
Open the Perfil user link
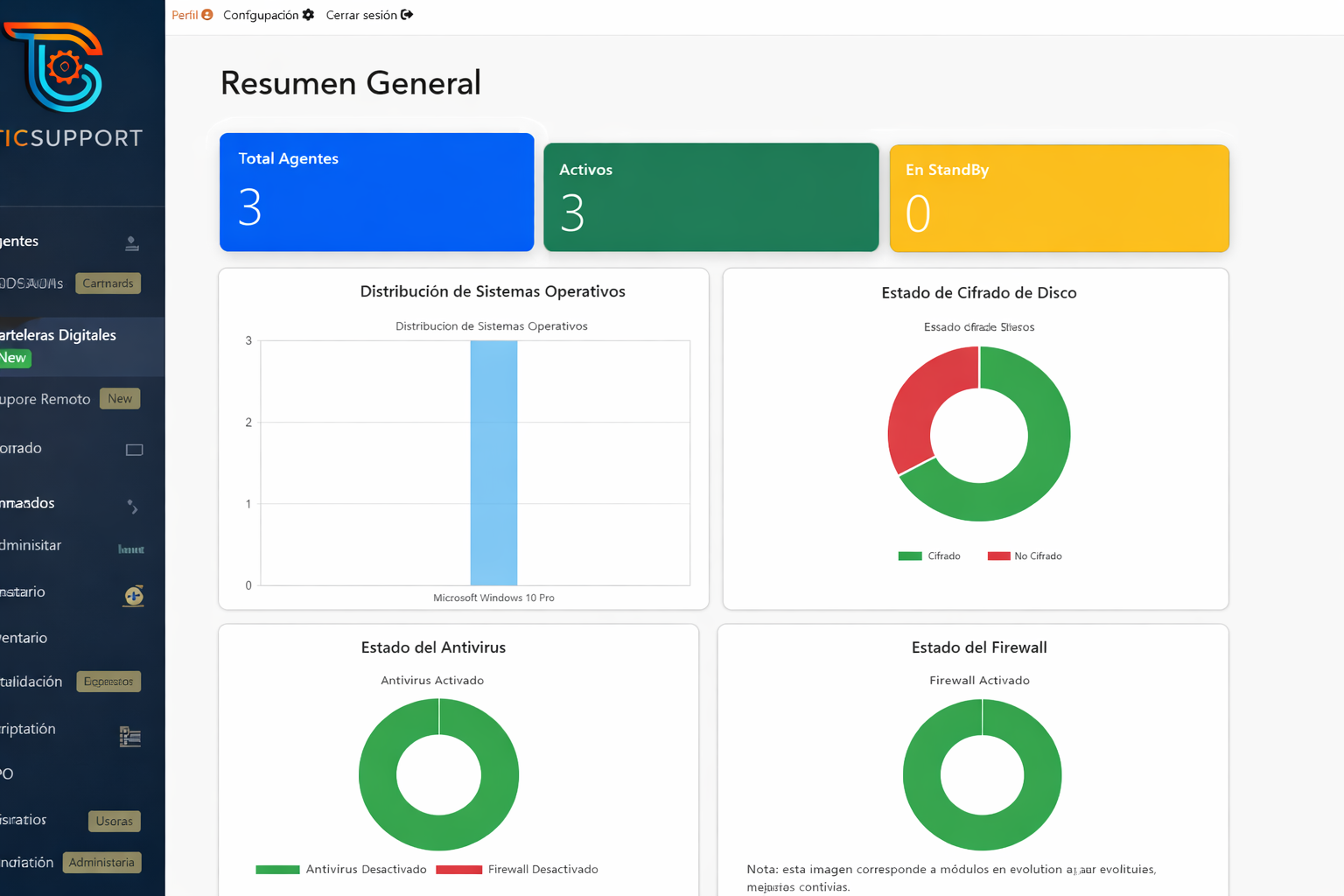(x=192, y=15)
